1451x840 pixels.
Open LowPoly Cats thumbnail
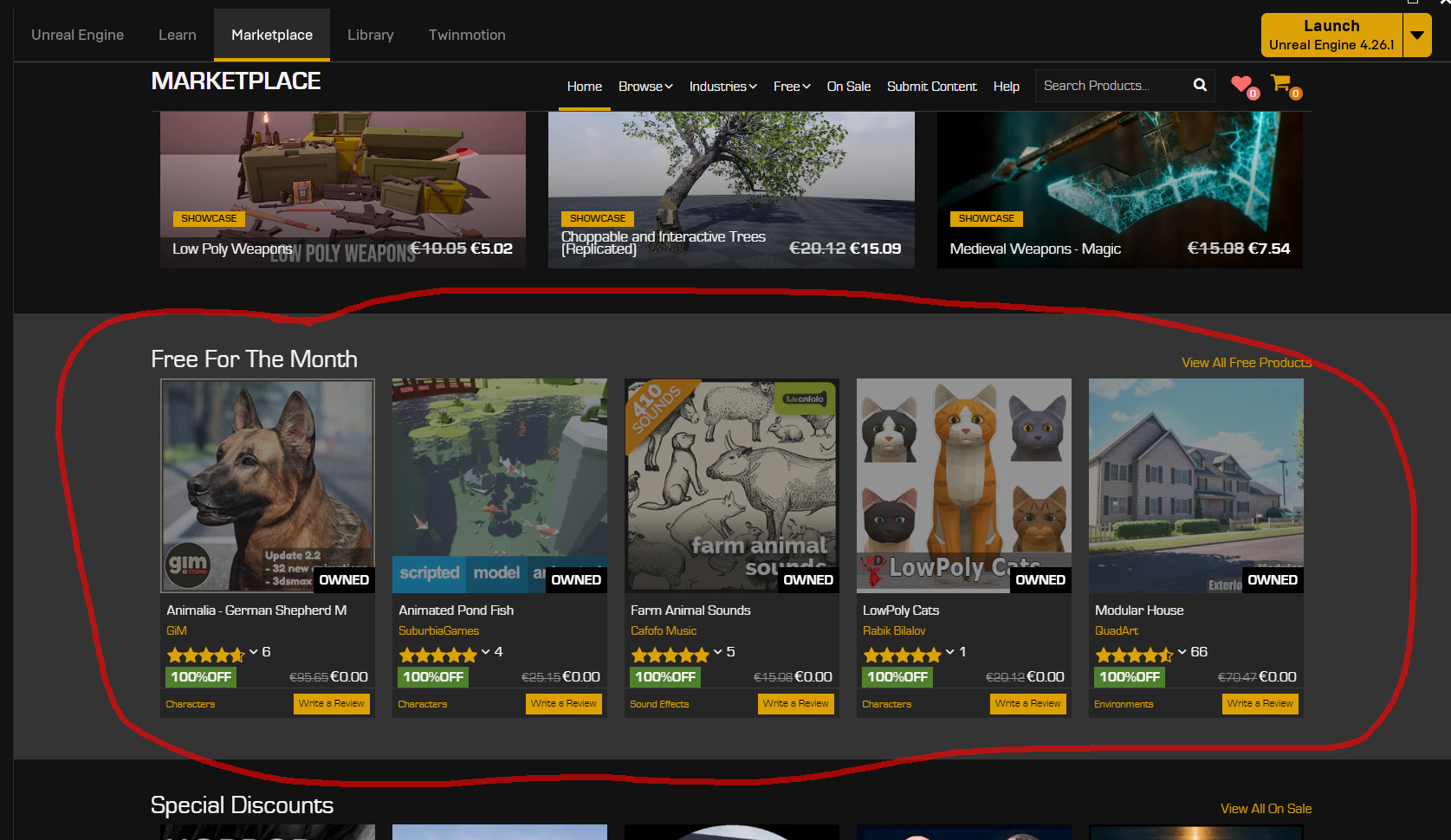tap(964, 486)
